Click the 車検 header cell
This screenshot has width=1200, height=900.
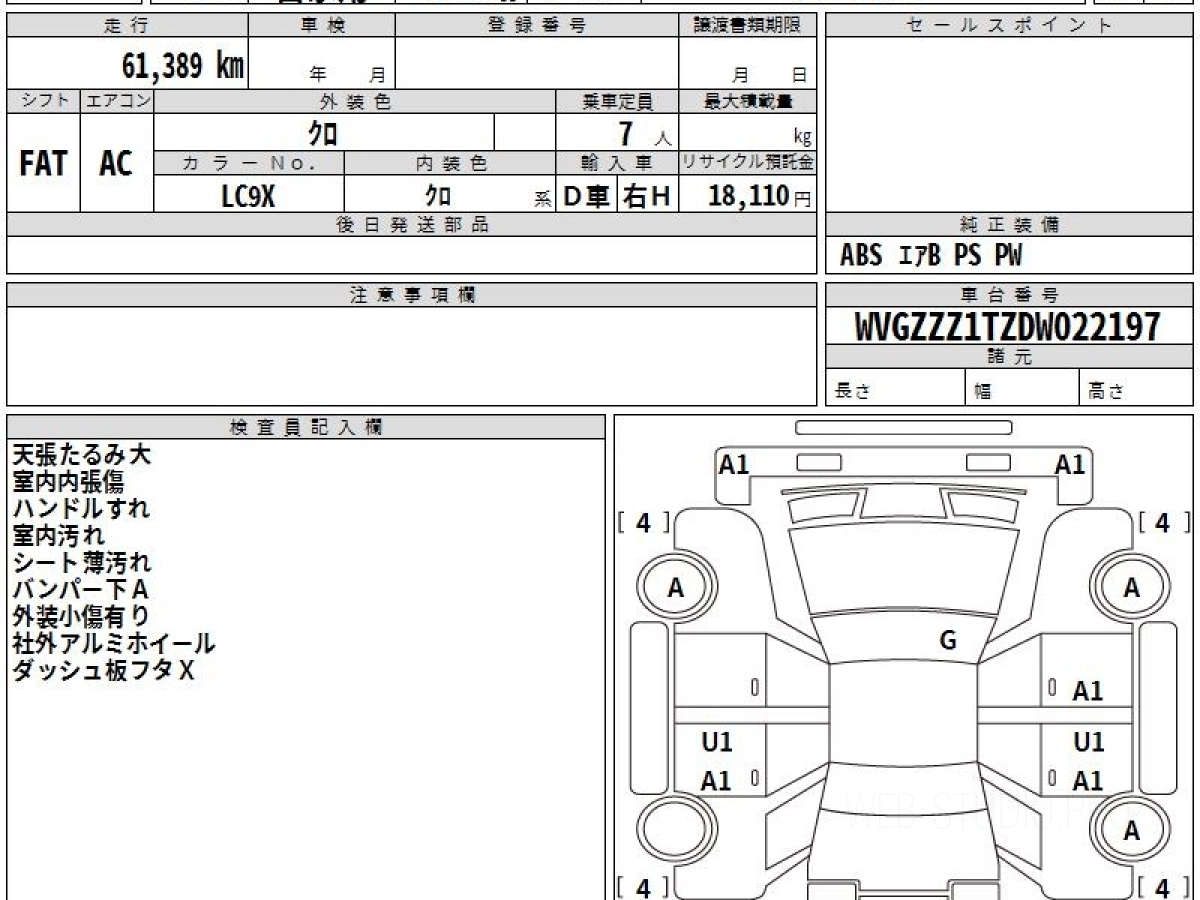click(x=322, y=26)
